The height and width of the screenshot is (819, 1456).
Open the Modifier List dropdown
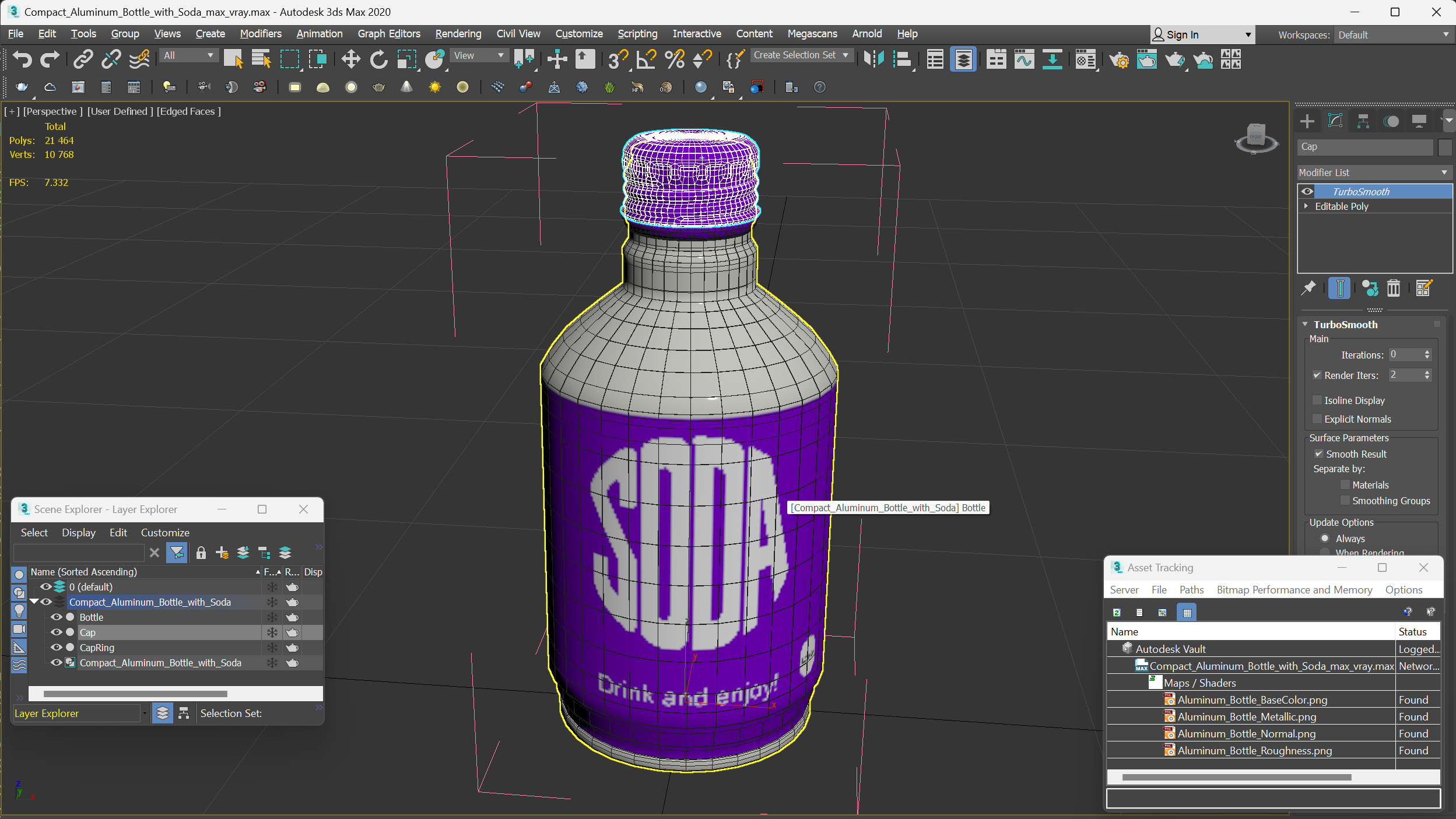pyautogui.click(x=1374, y=173)
